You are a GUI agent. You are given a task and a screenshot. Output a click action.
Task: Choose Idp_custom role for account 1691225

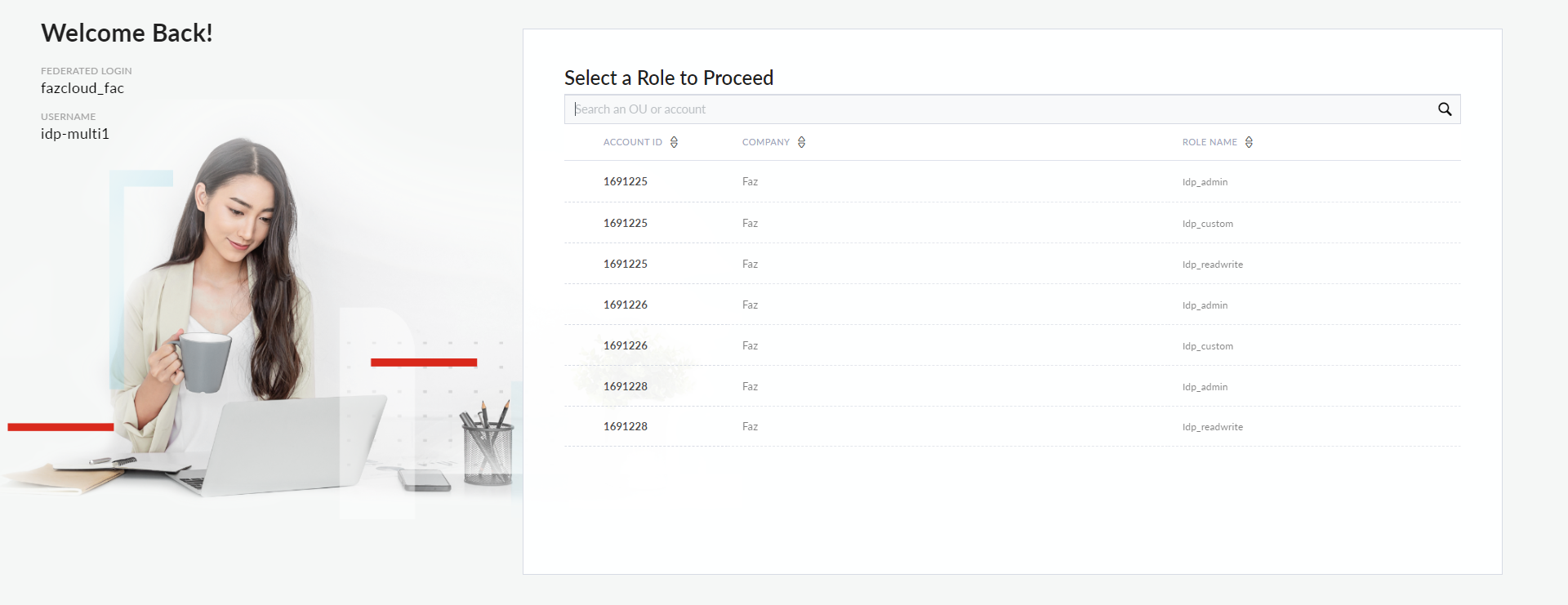point(1207,224)
